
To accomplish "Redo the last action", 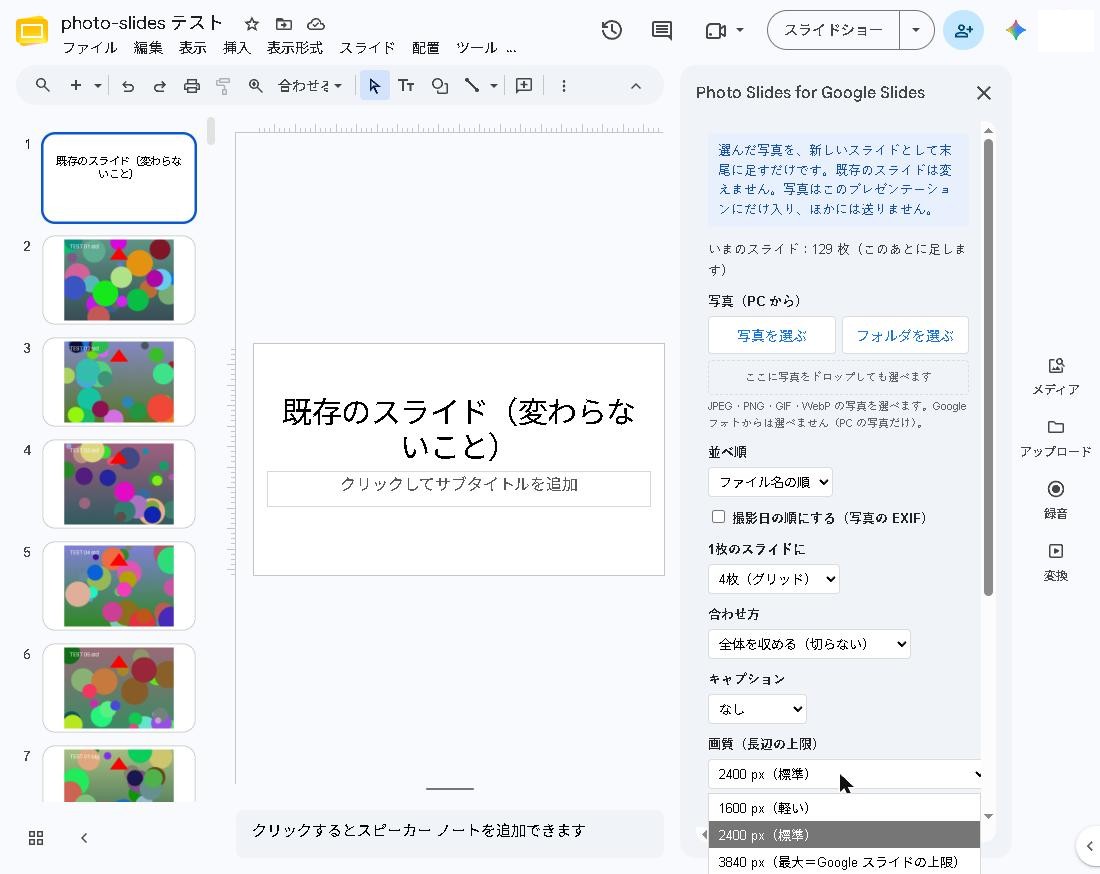I will point(160,86).
